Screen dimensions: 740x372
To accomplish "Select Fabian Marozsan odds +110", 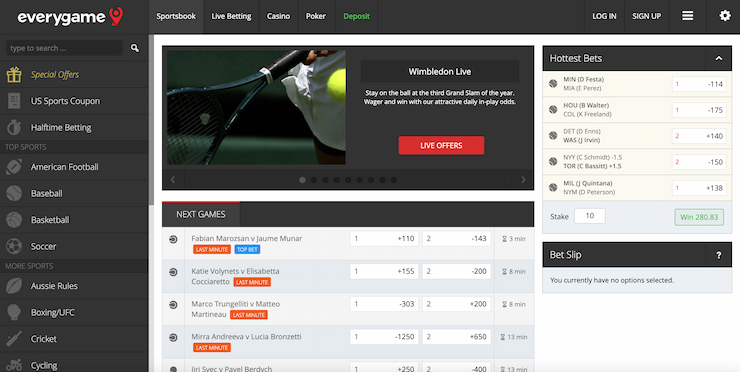I will coord(384,239).
